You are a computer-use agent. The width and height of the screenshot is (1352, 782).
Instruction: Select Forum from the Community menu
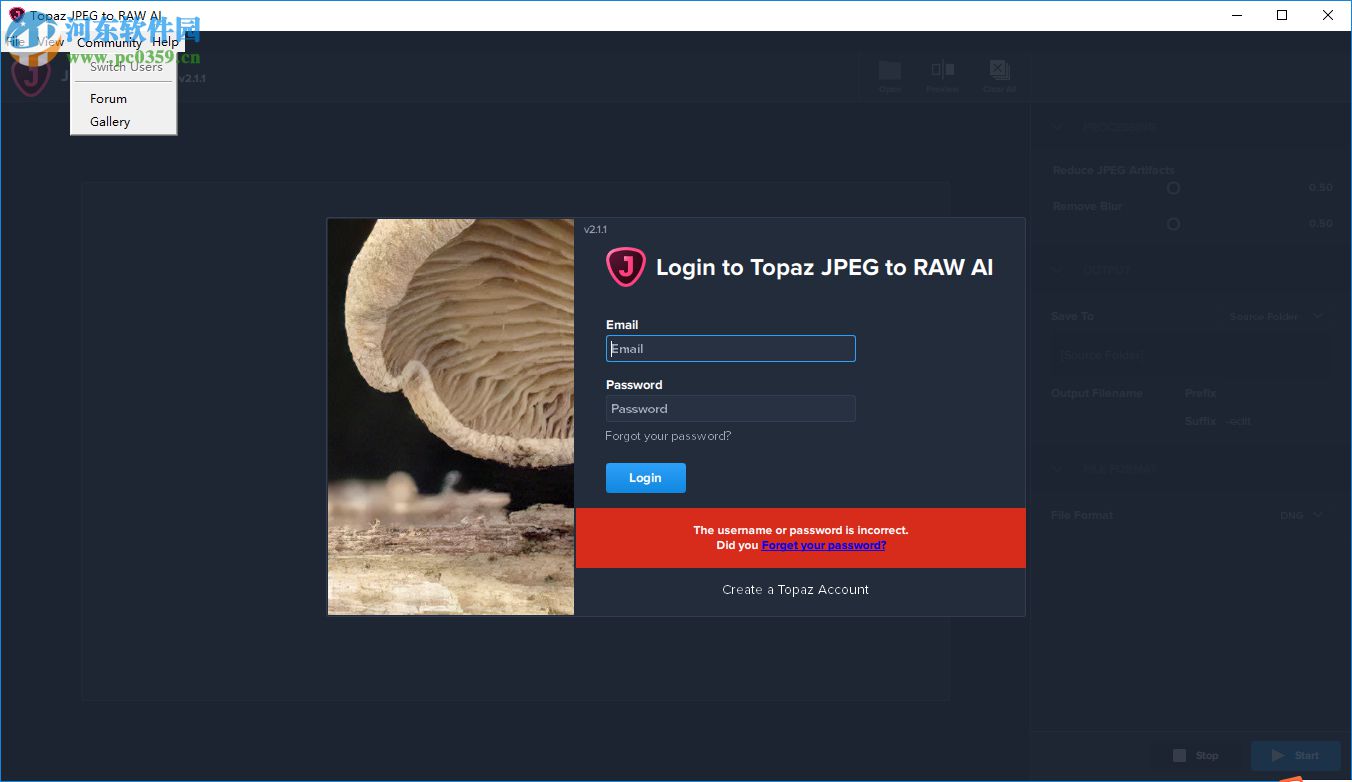(107, 98)
